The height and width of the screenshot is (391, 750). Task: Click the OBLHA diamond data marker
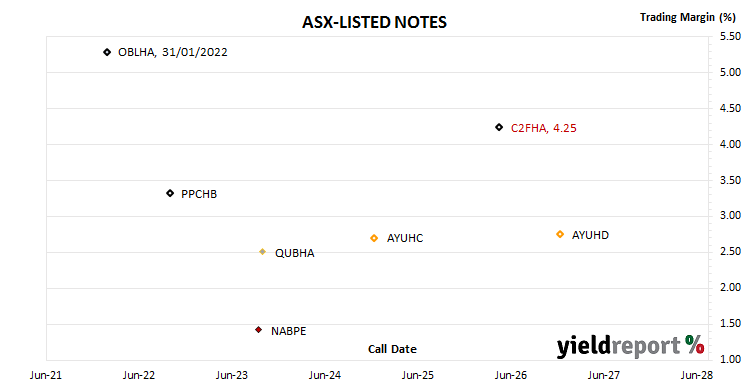107,52
